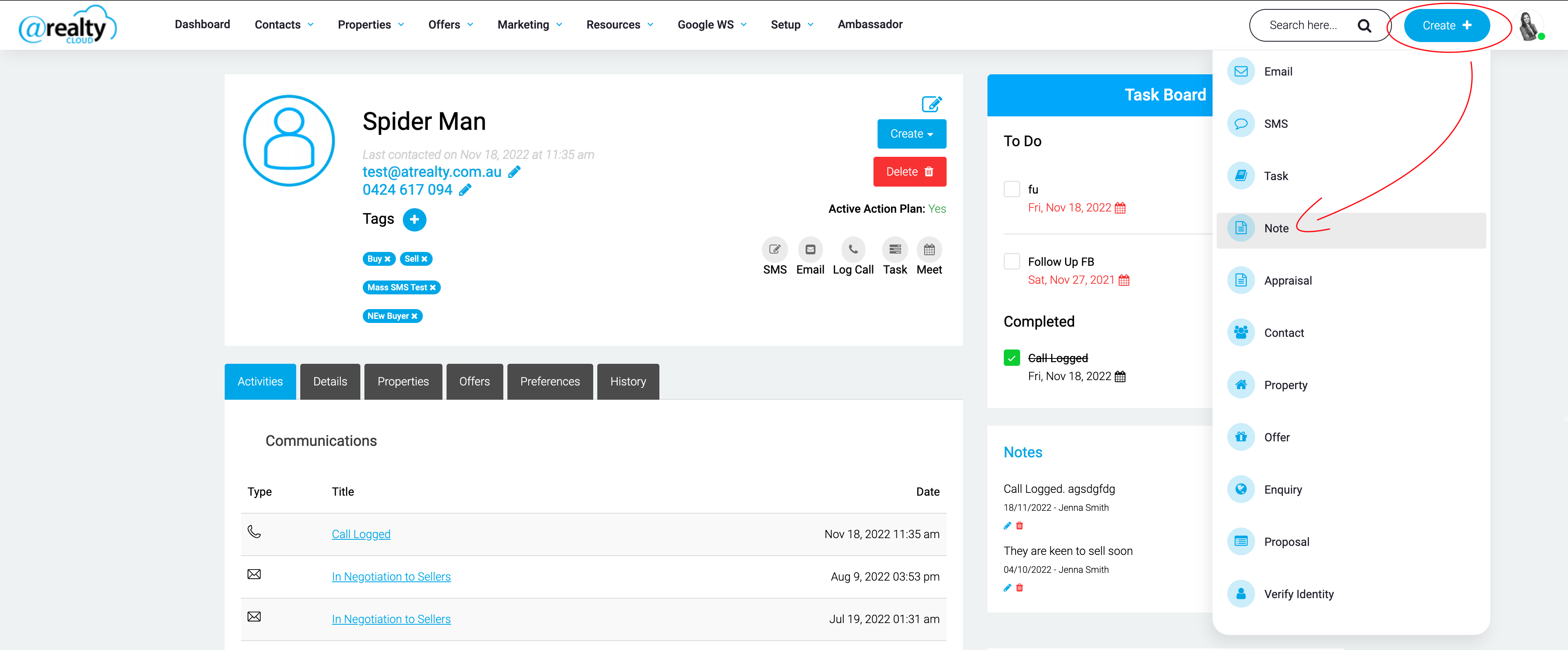The image size is (1568, 650).
Task: Open the Call Logged communication link
Action: coord(361,534)
